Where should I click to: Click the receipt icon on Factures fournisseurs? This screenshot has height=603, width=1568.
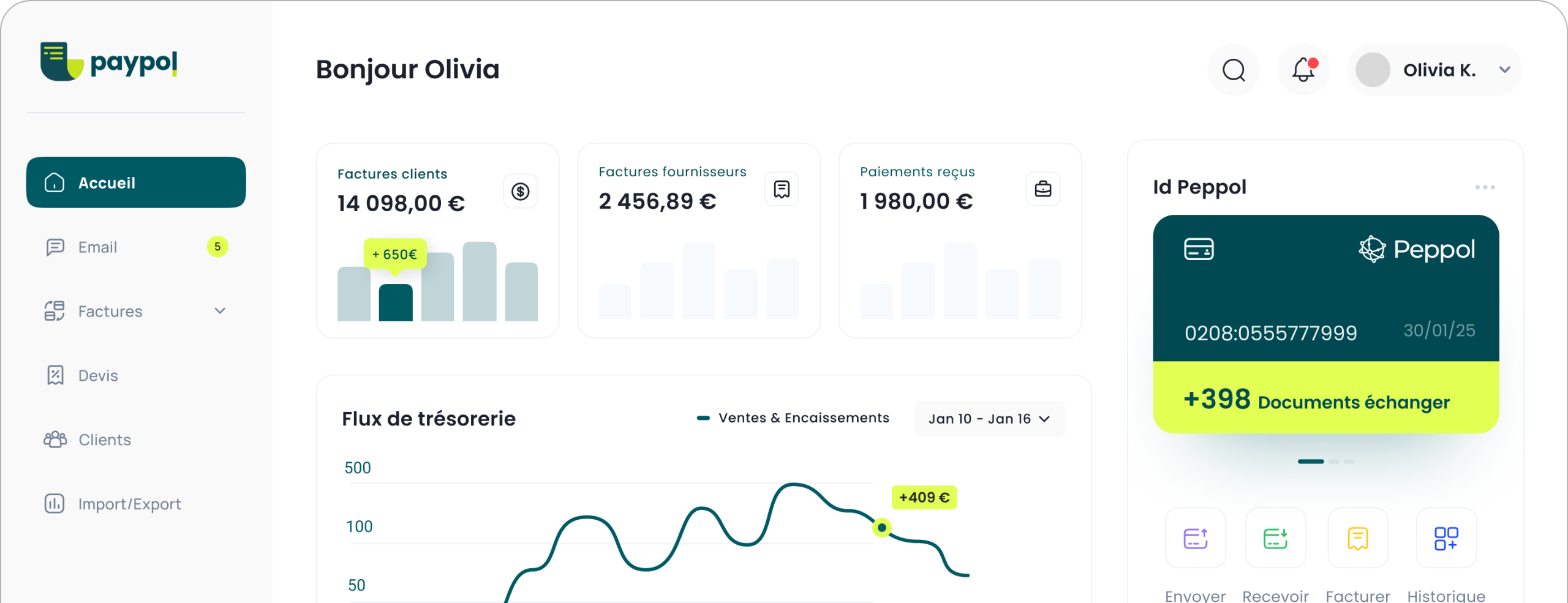782,189
